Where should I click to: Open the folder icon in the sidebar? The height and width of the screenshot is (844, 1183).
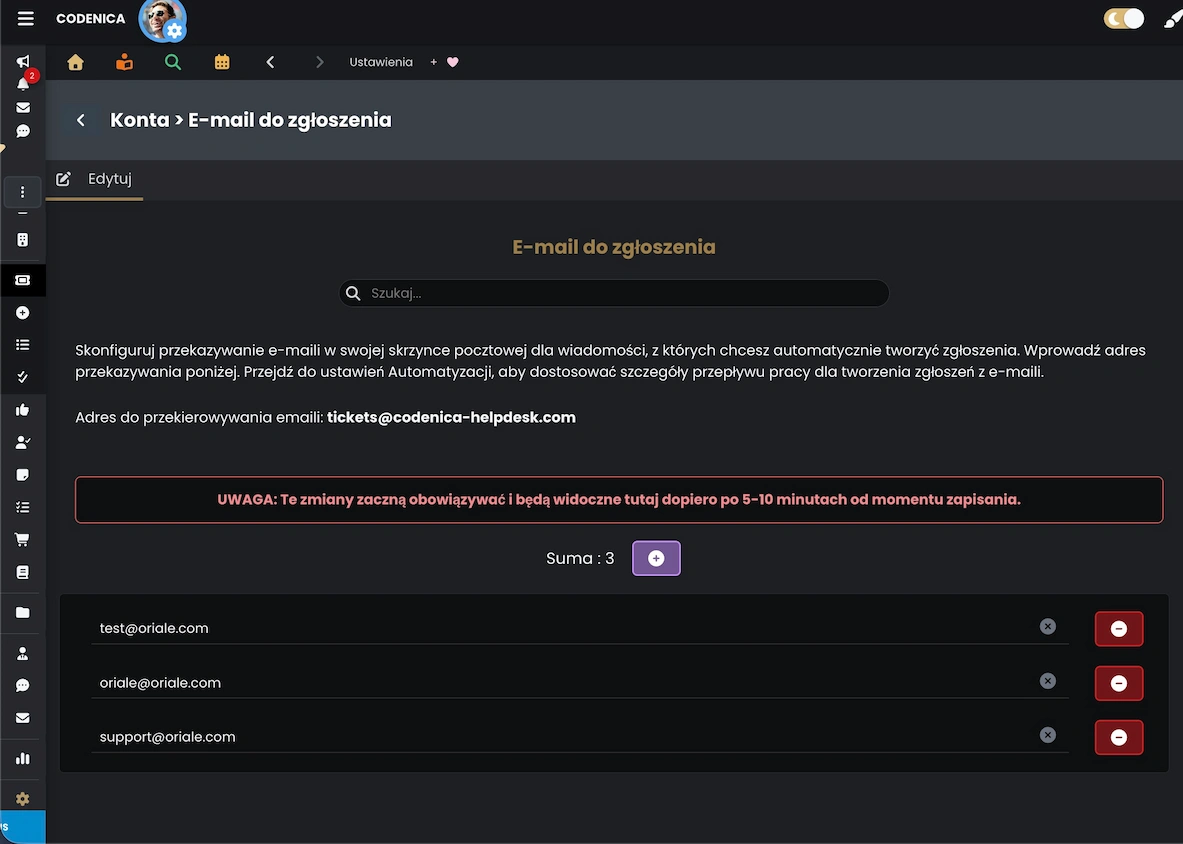coord(22,612)
